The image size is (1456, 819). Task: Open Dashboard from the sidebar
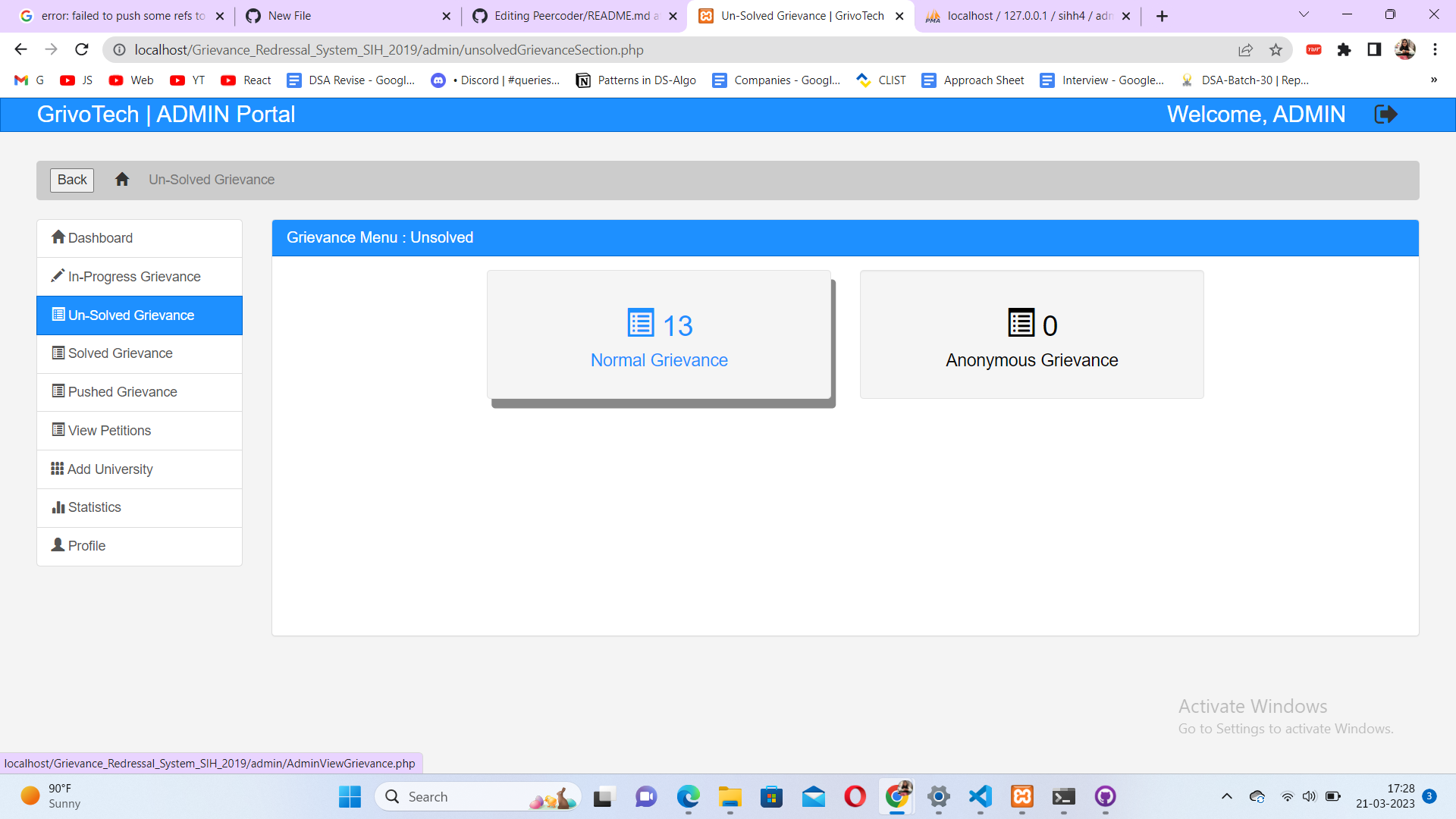(x=99, y=237)
